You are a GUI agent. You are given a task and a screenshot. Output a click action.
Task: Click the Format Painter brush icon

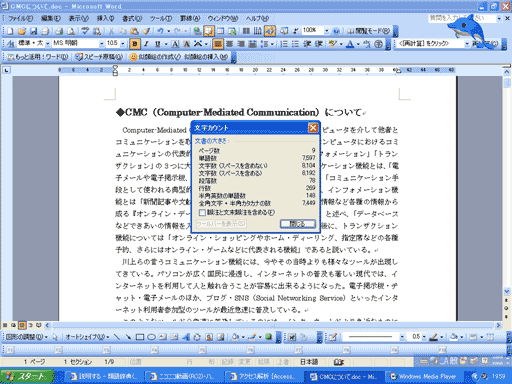pos(146,31)
